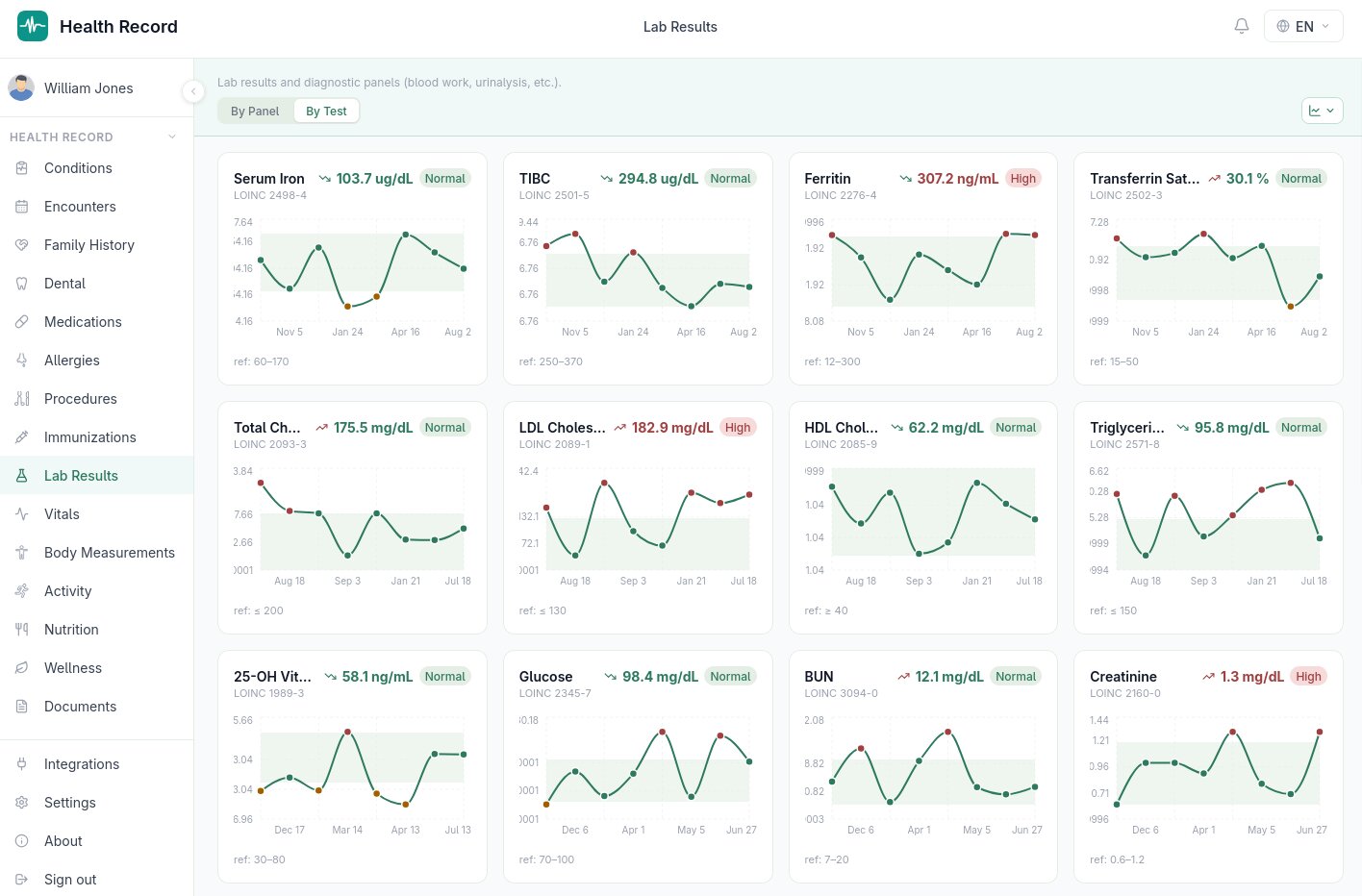Click the Family History heart icon
Viewport: 1362px width, 896px height.
(x=22, y=245)
